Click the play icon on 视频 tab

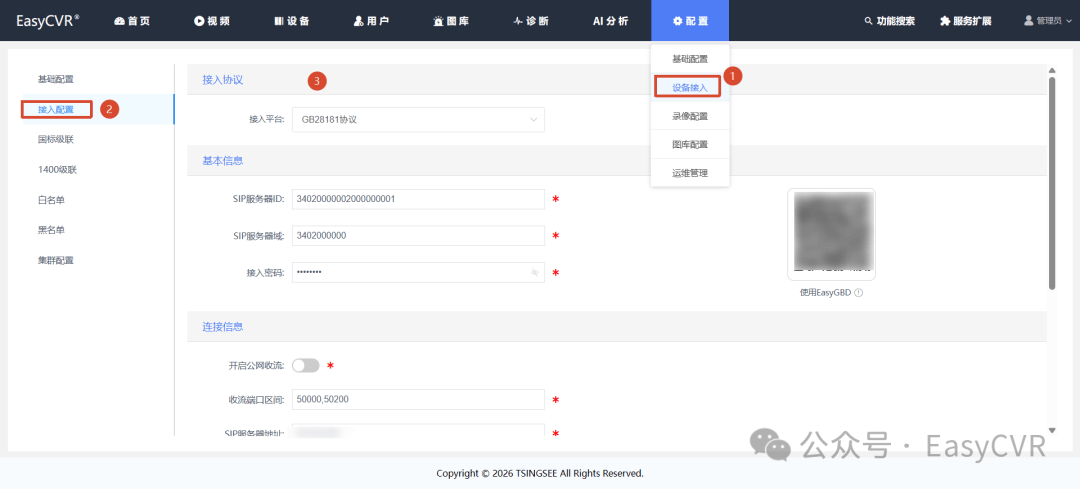point(199,21)
